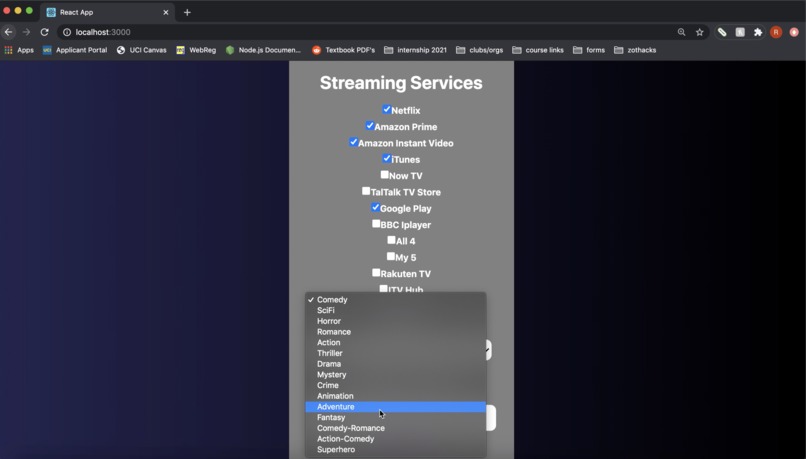The height and width of the screenshot is (459, 806).
Task: Open the extensions puzzle icon
Action: (x=758, y=32)
